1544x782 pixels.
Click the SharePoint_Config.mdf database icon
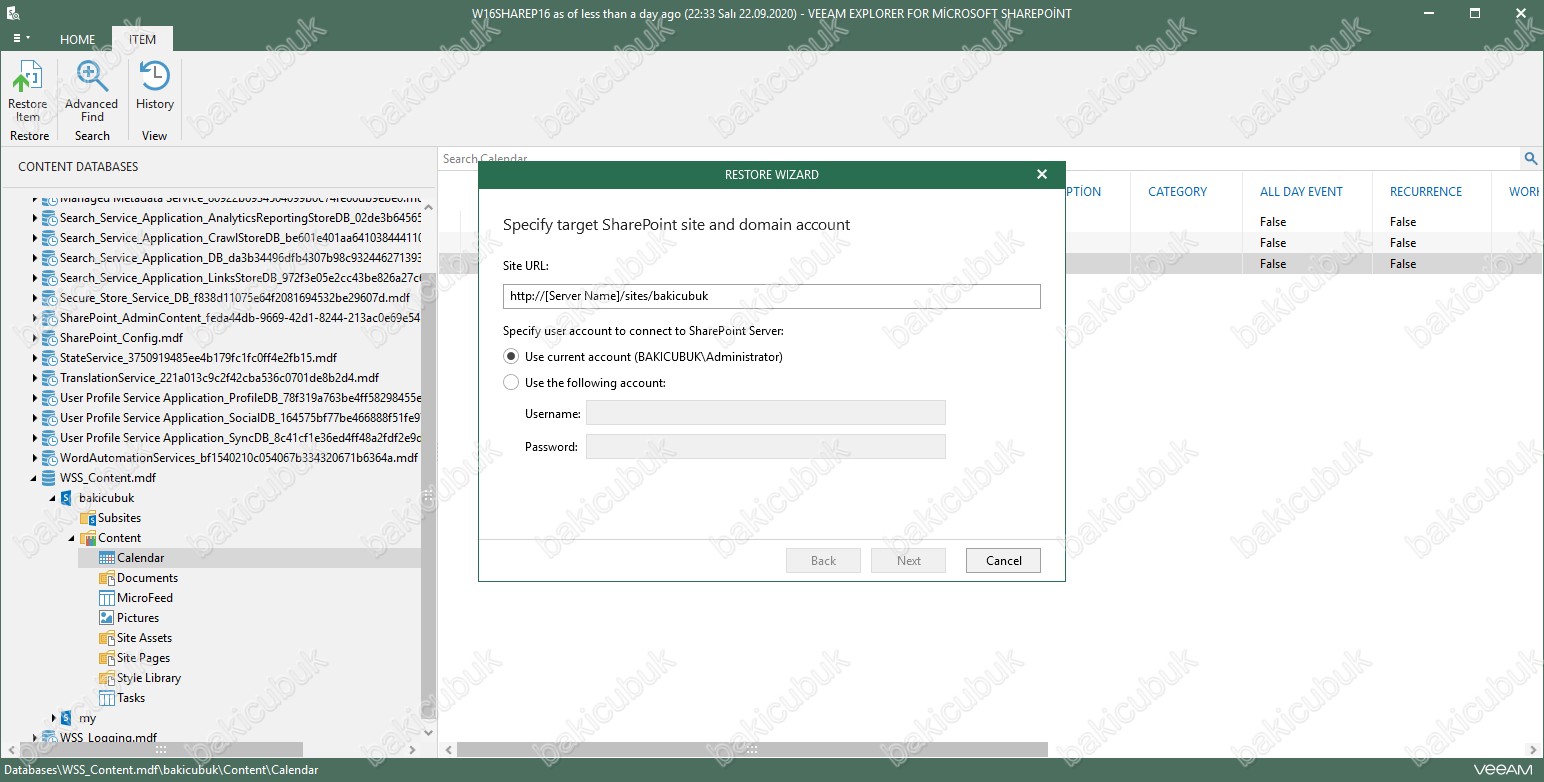click(x=49, y=338)
